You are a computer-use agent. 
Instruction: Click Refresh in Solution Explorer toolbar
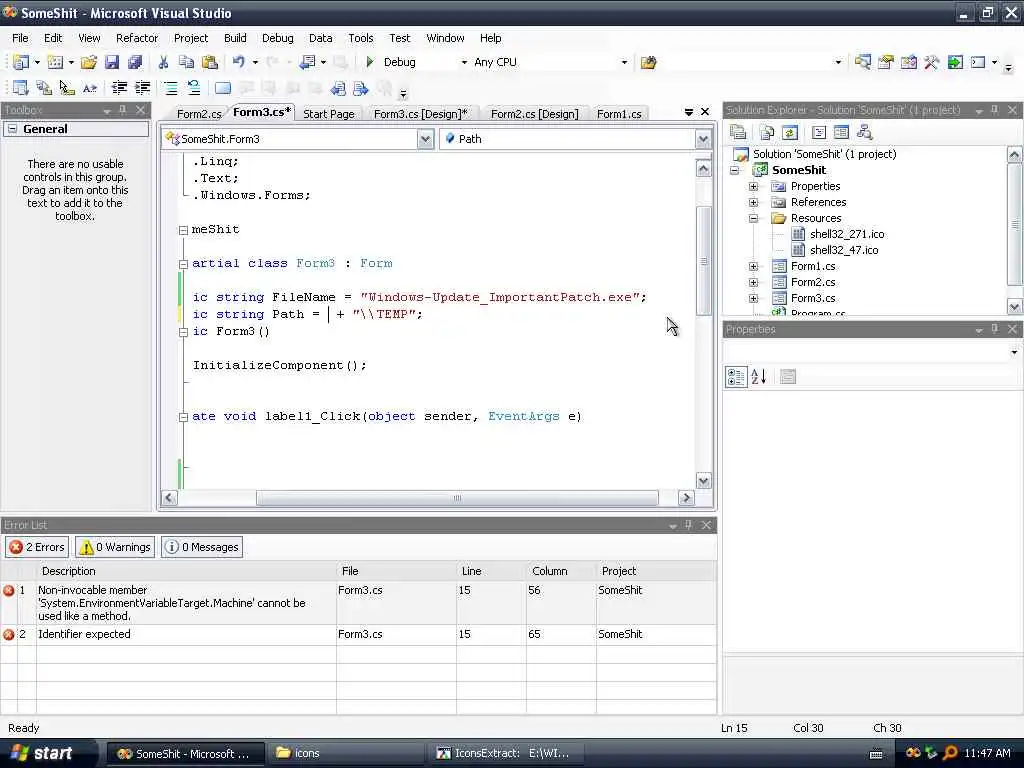click(790, 133)
